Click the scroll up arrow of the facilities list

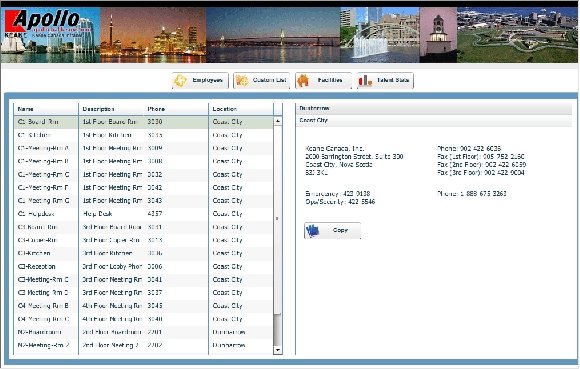tap(278, 121)
